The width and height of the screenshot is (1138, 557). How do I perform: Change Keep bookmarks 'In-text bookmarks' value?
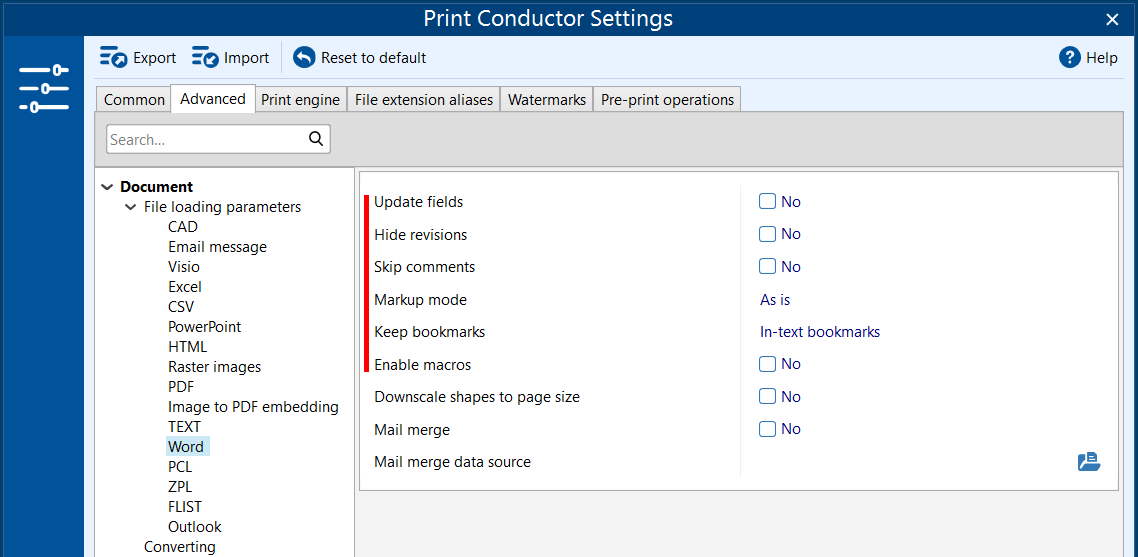coord(820,332)
